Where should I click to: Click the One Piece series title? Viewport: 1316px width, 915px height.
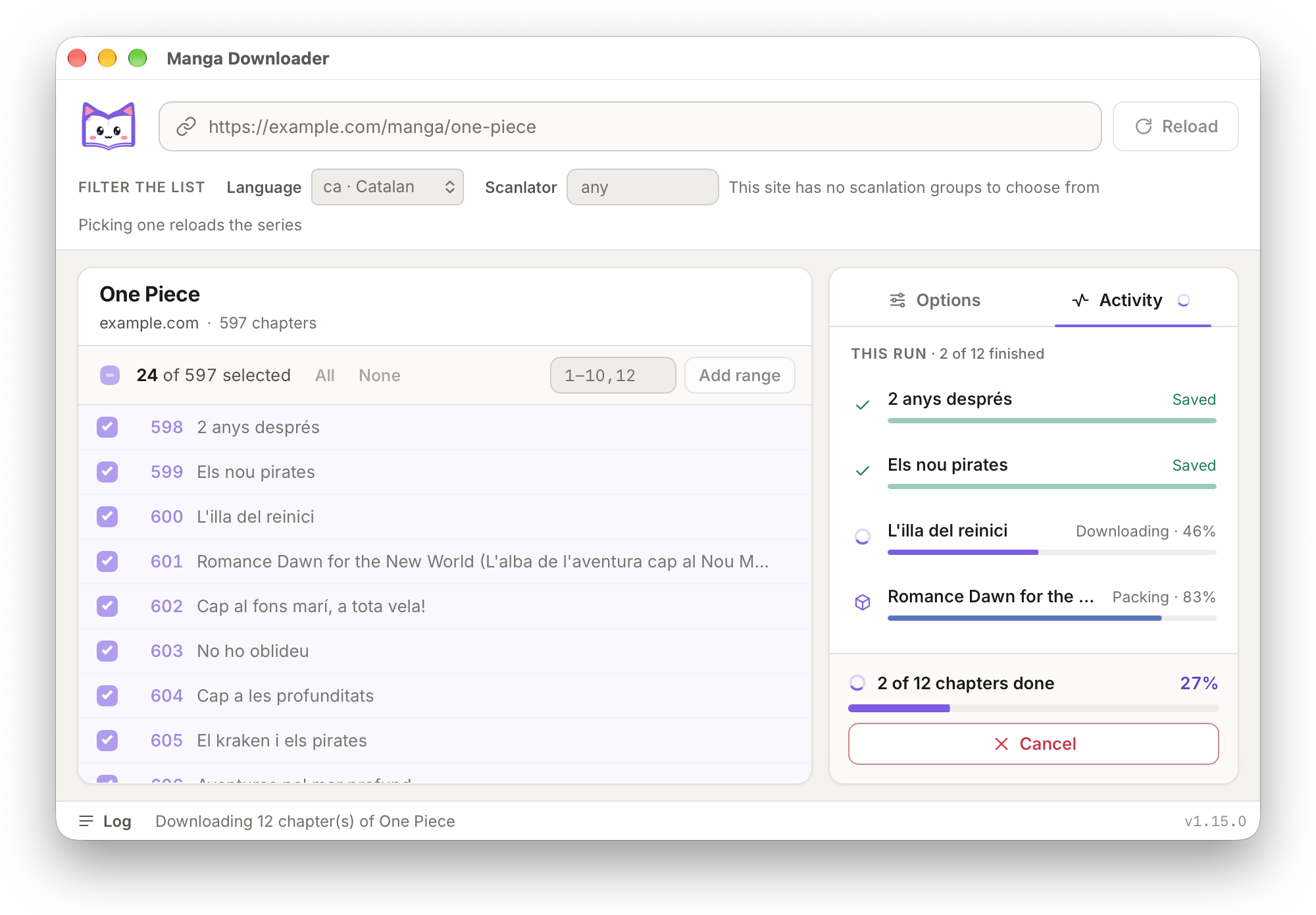click(149, 294)
